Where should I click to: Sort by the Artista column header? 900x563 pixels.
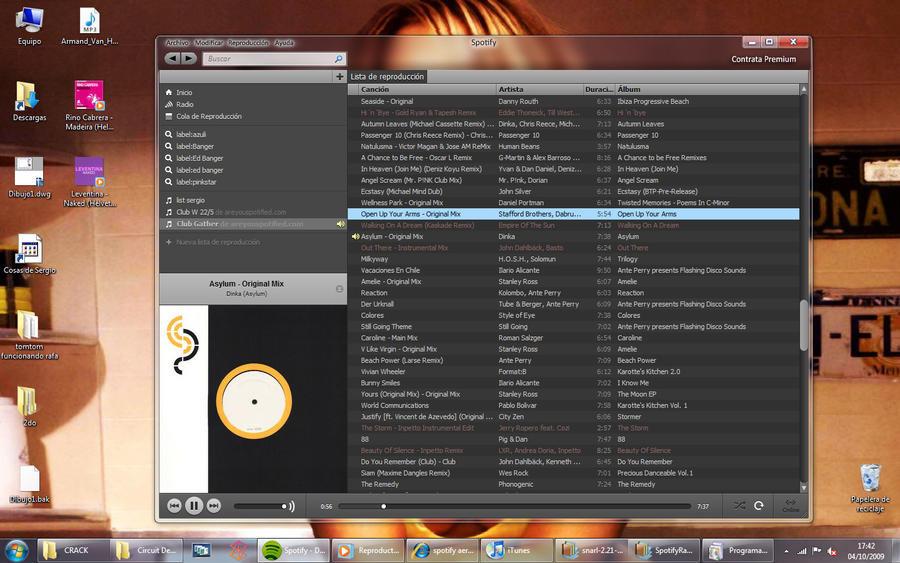pos(540,90)
